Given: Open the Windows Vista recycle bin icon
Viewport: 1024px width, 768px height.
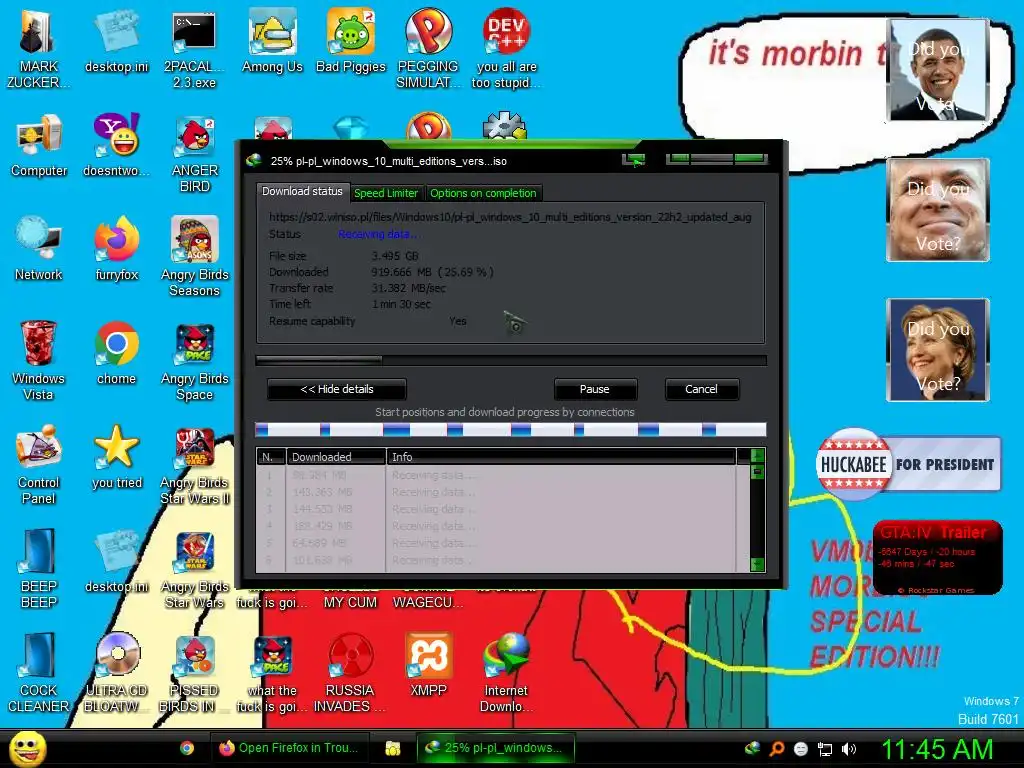Looking at the screenshot, I should pyautogui.click(x=39, y=361).
